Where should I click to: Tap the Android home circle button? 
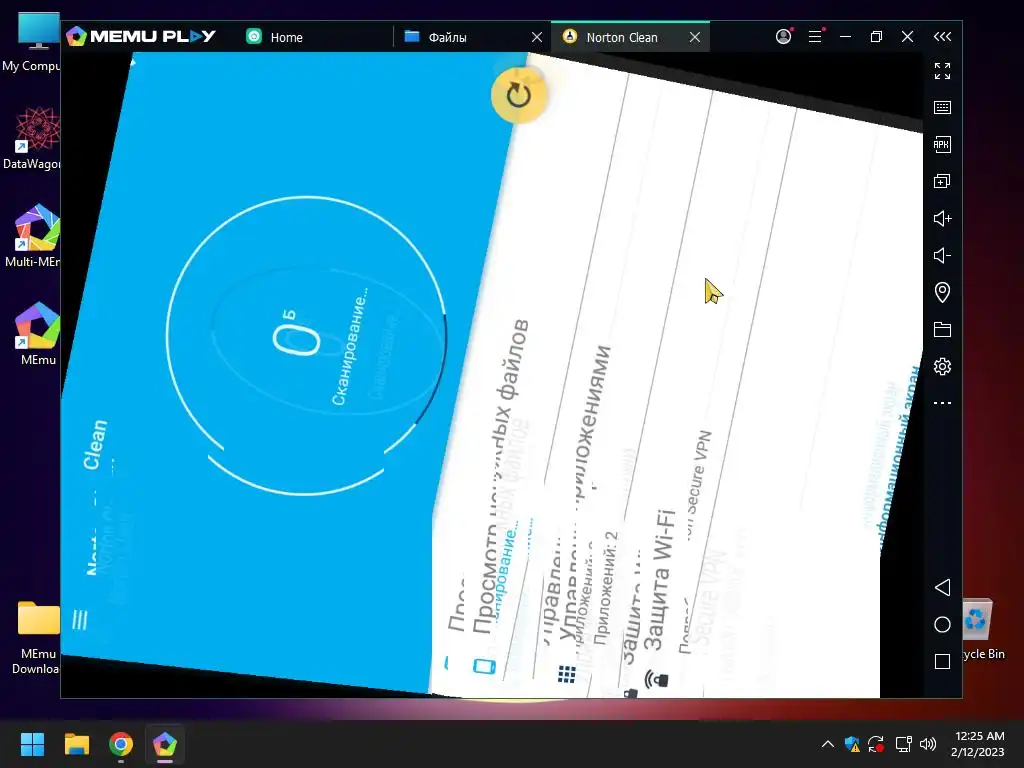pos(942,624)
